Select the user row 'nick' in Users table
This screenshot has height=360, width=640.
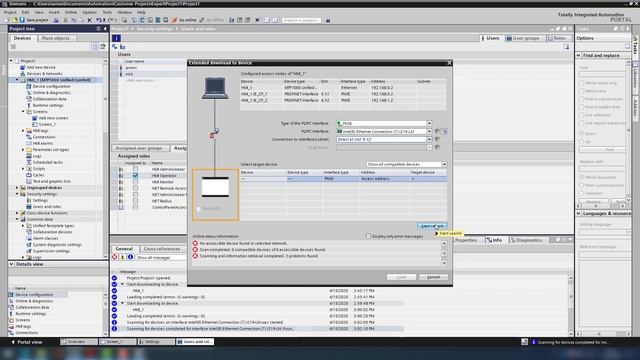coord(153,74)
